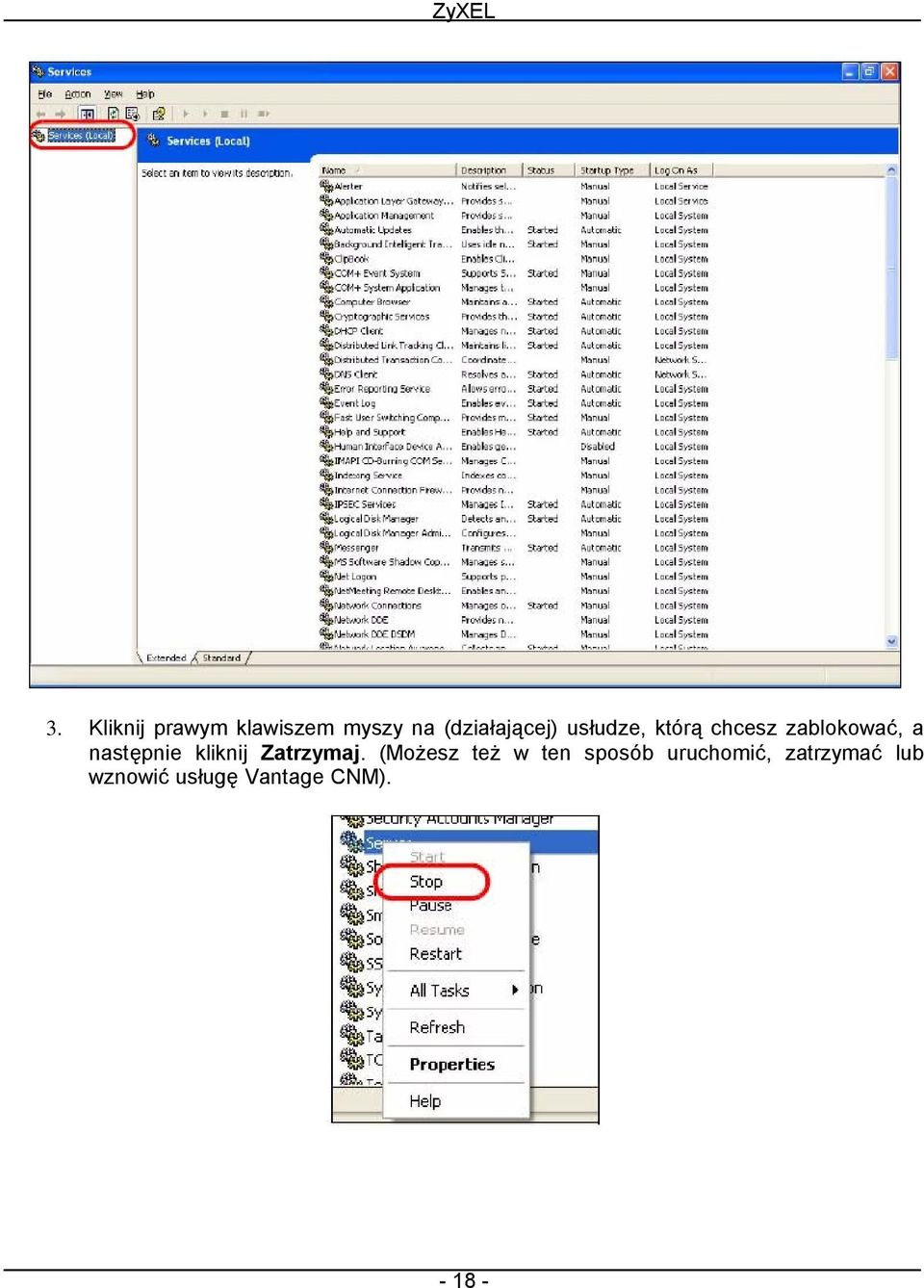Click the Back arrow in Services toolbar

click(x=40, y=114)
